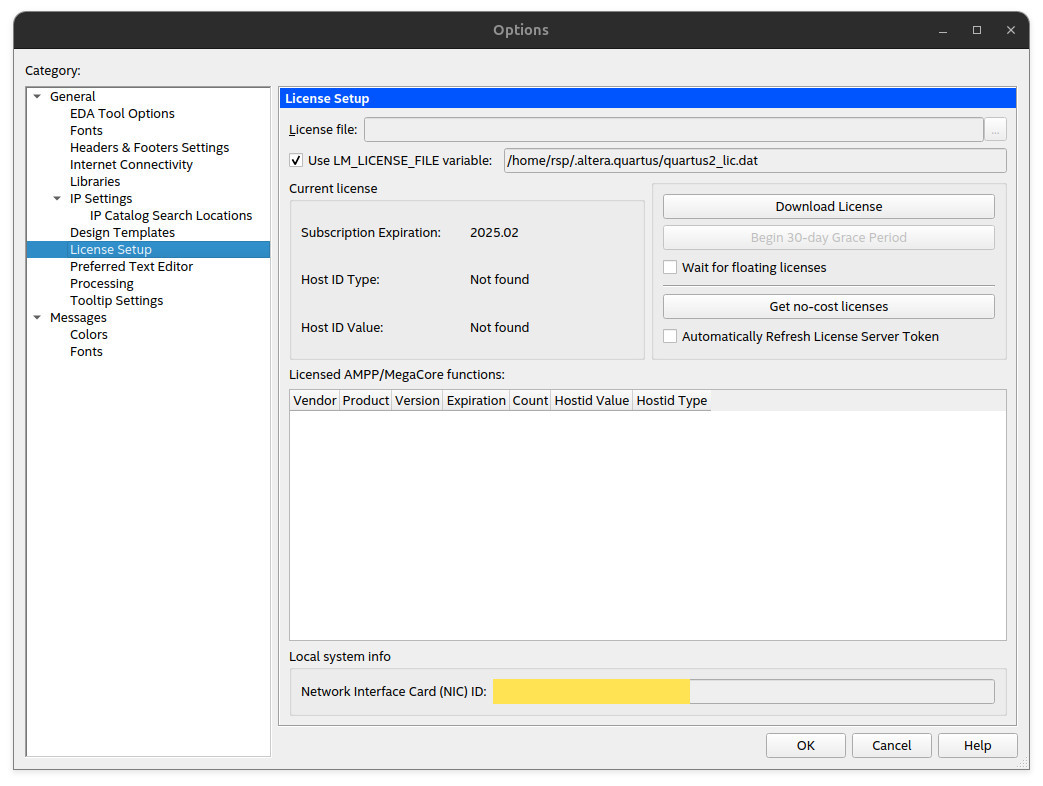This screenshot has width=1043, height=786.
Task: Toggle Automatically Refresh License Server Token
Action: coord(670,337)
